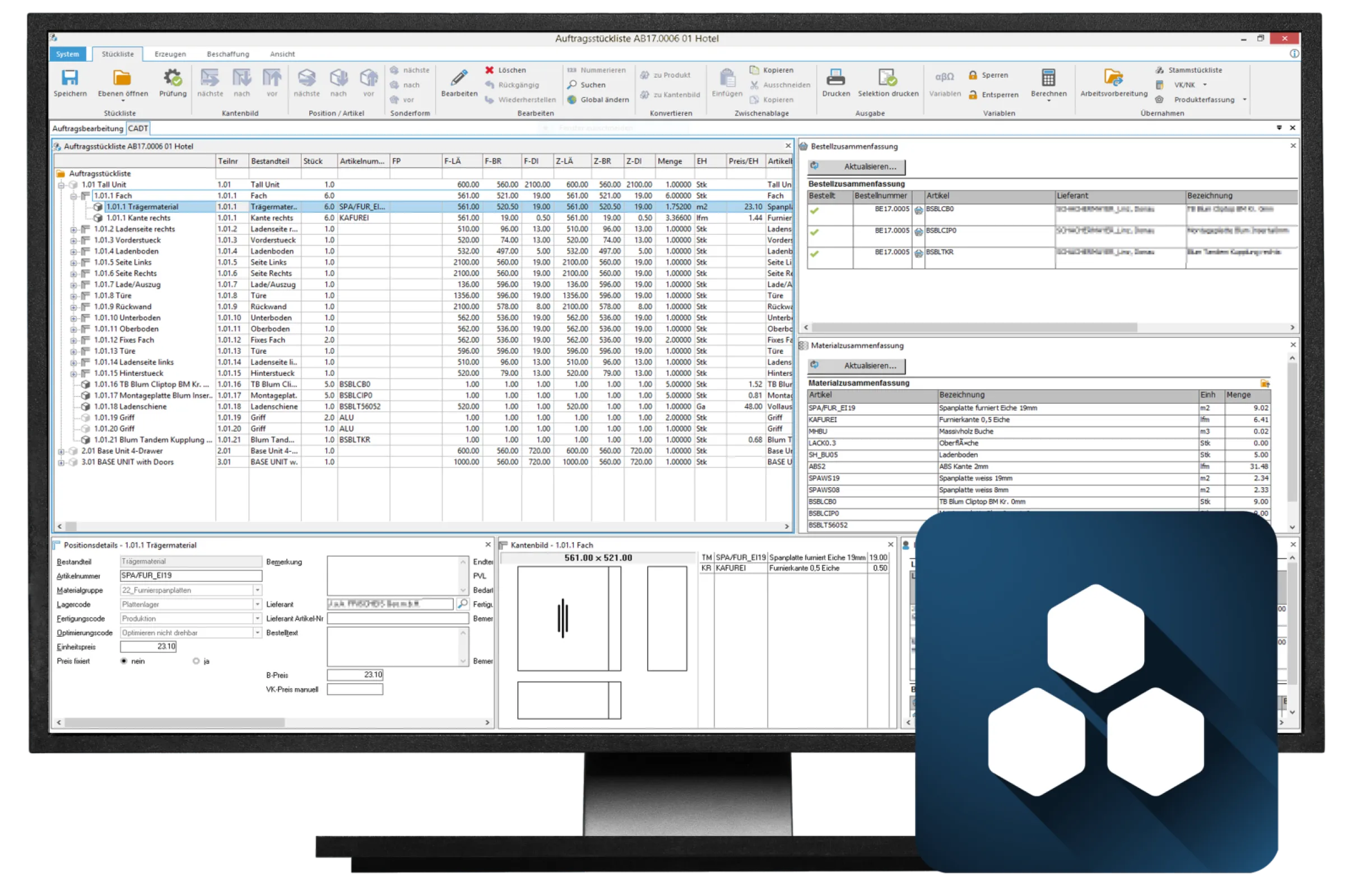Open the Optimierungscode dropdown
The width and height of the screenshot is (1352, 896).
coord(257,633)
